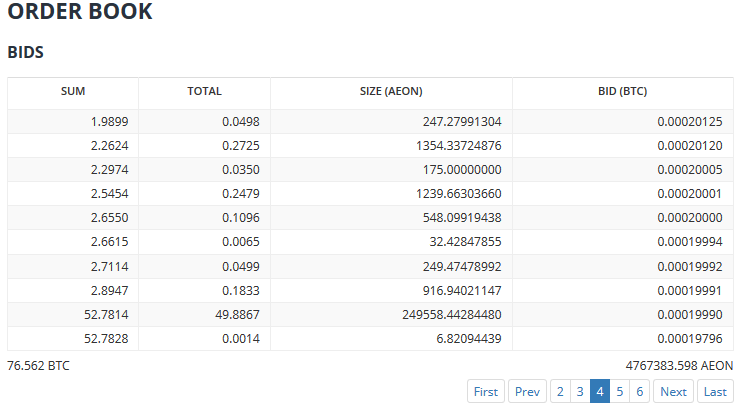Open page 6 of the order book
The width and height of the screenshot is (754, 411).
pyautogui.click(x=640, y=391)
